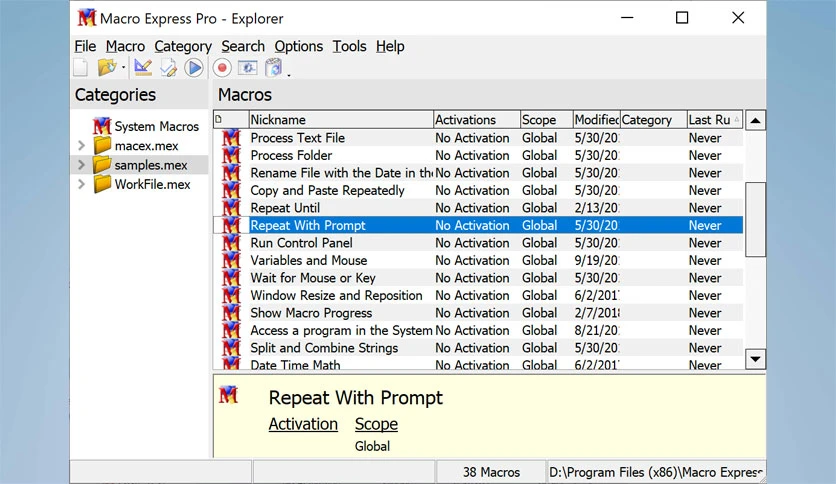
Task: Select the Variables and Mouse macro name
Action: pyautogui.click(x=309, y=260)
